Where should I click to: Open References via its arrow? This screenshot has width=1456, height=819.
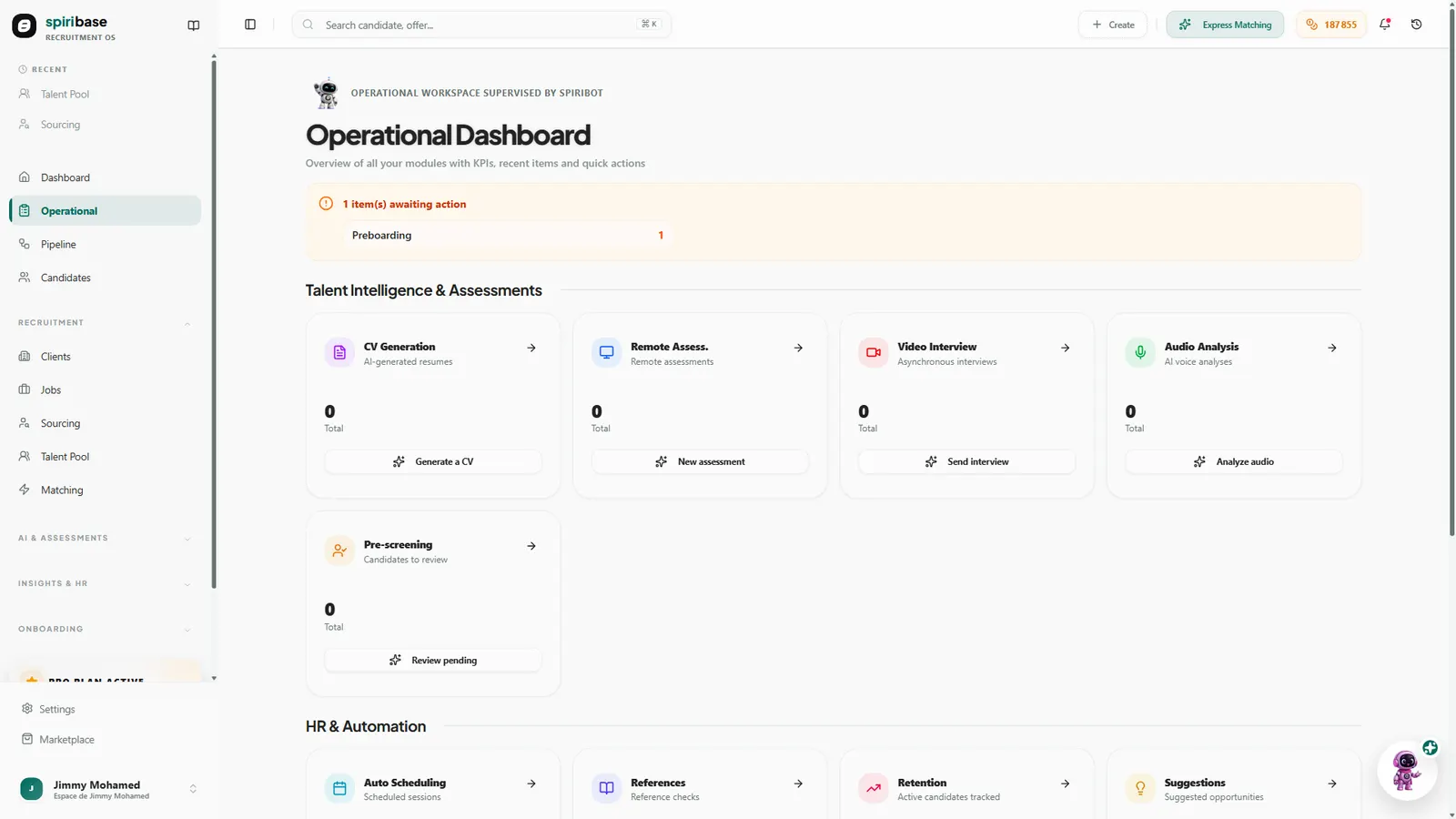coord(798,784)
